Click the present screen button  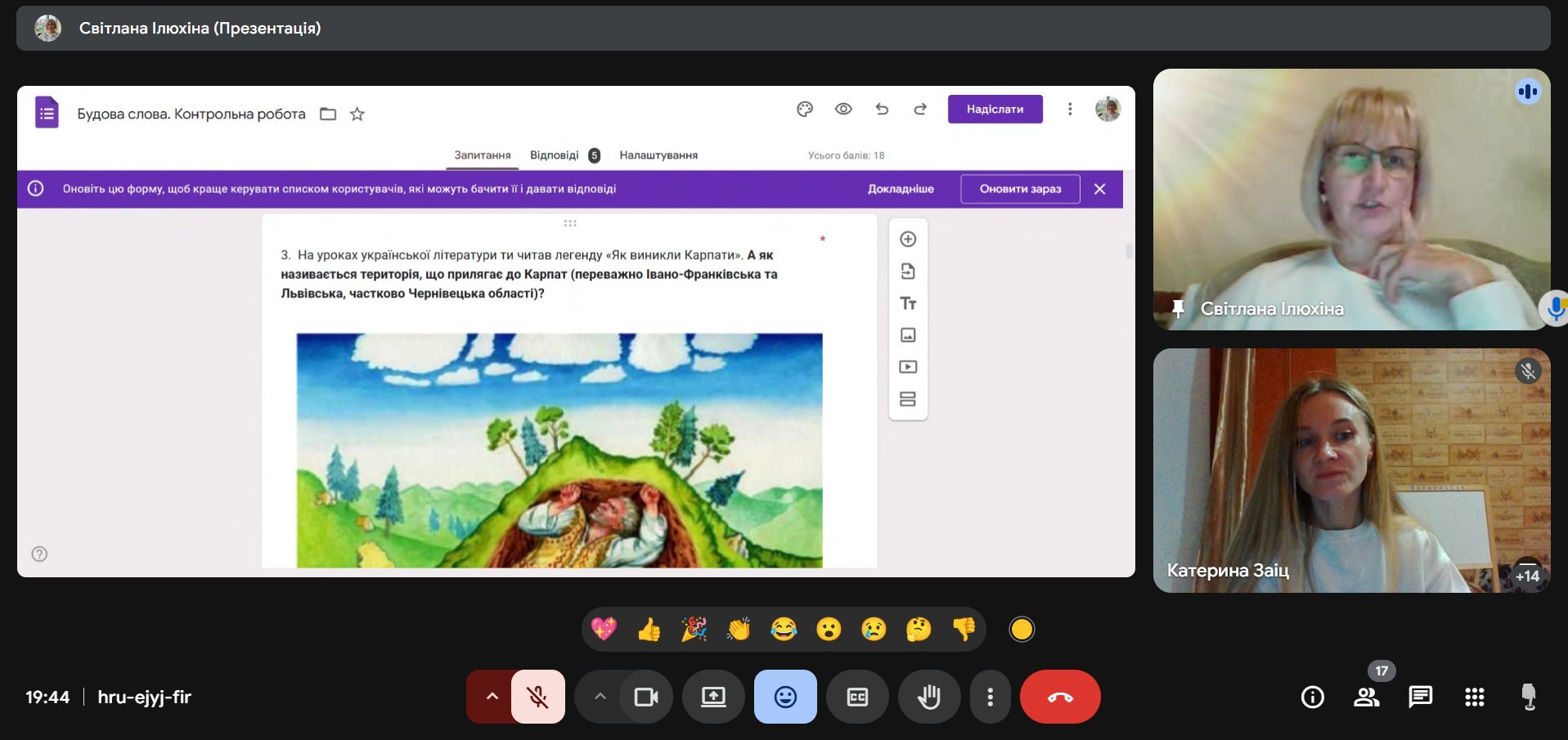coord(713,697)
